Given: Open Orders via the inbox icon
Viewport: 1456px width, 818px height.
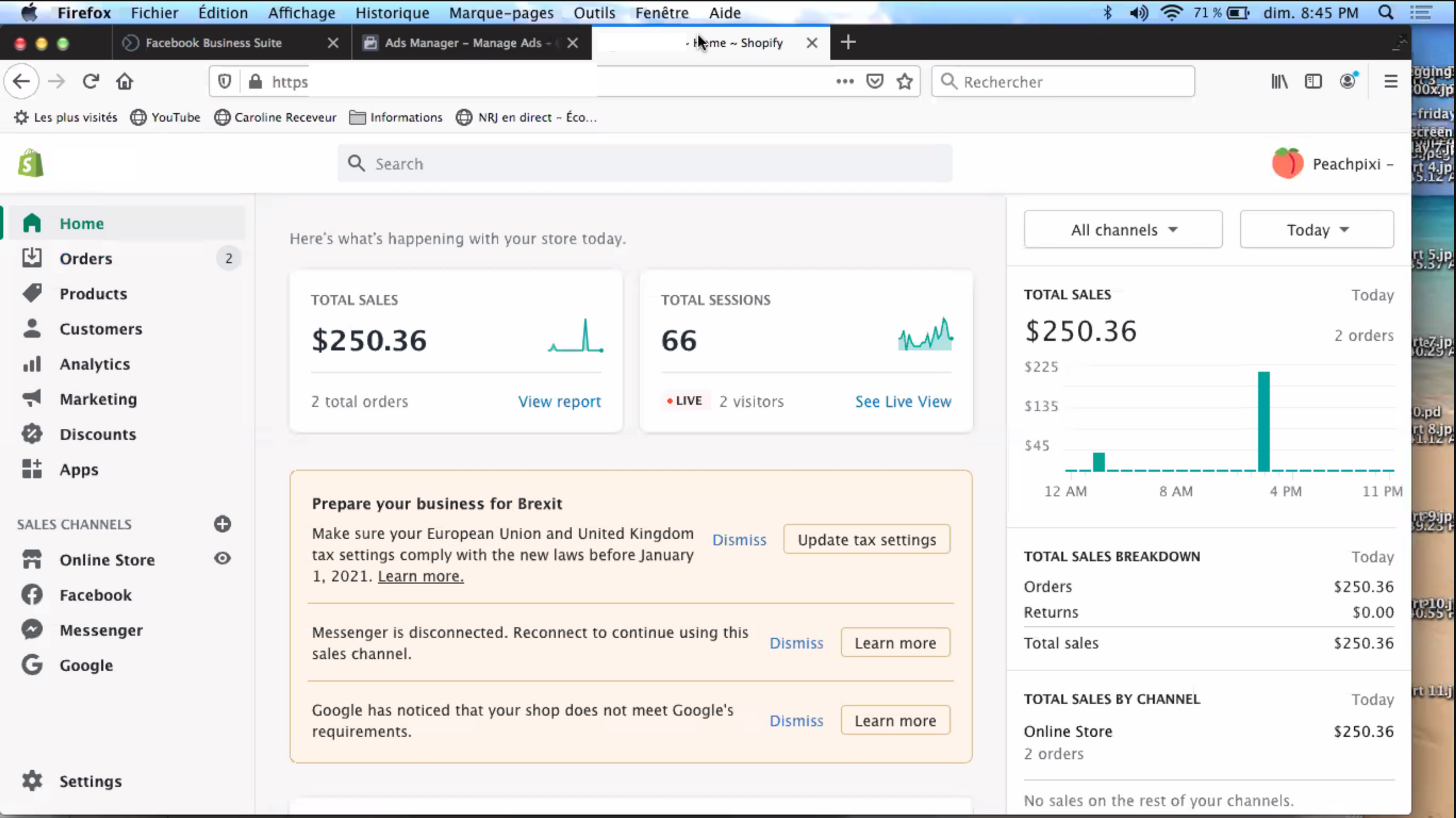Looking at the screenshot, I should (x=32, y=258).
